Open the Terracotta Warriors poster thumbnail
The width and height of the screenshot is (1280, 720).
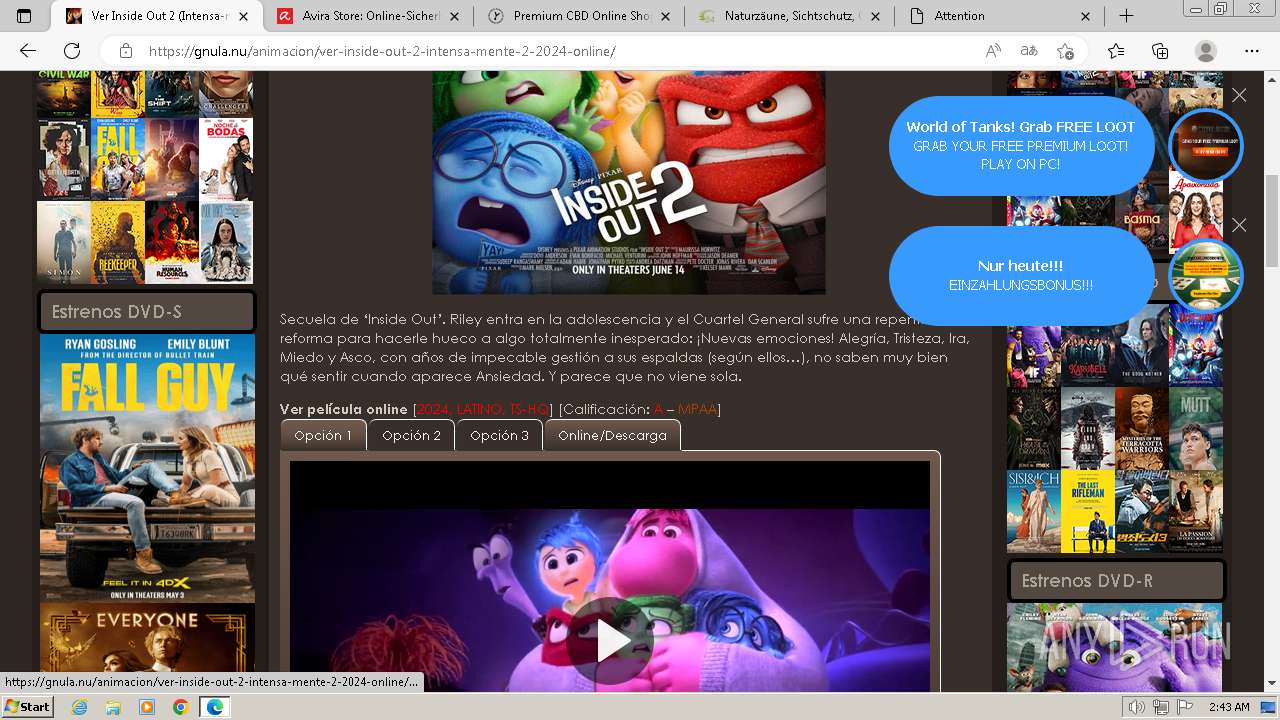click(x=1141, y=428)
